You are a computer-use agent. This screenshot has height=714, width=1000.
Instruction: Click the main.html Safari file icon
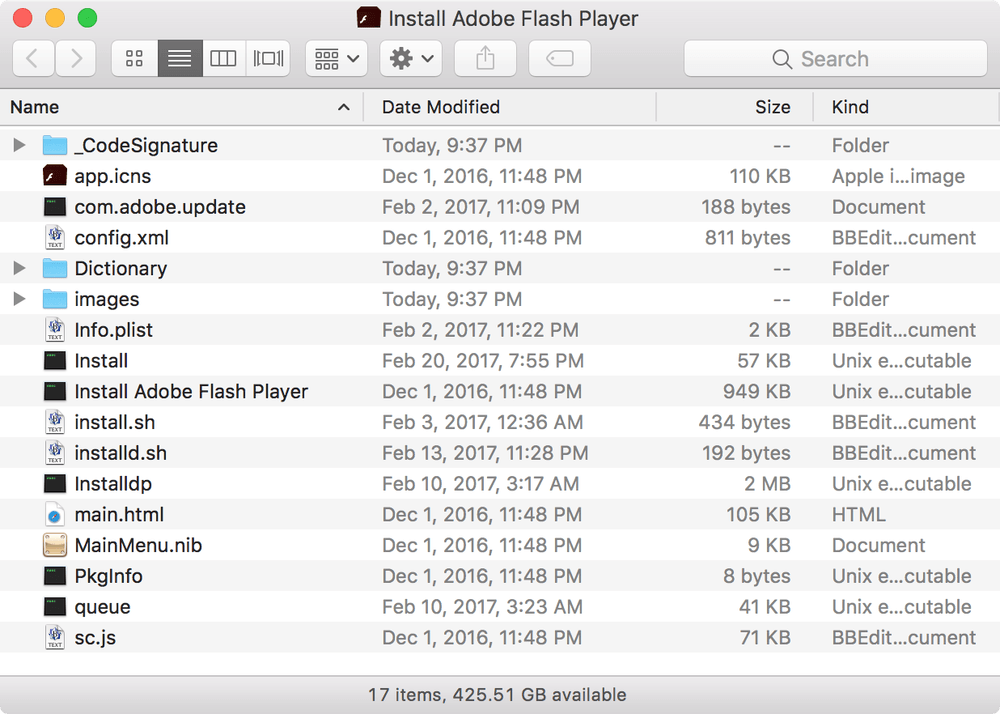[x=55, y=515]
